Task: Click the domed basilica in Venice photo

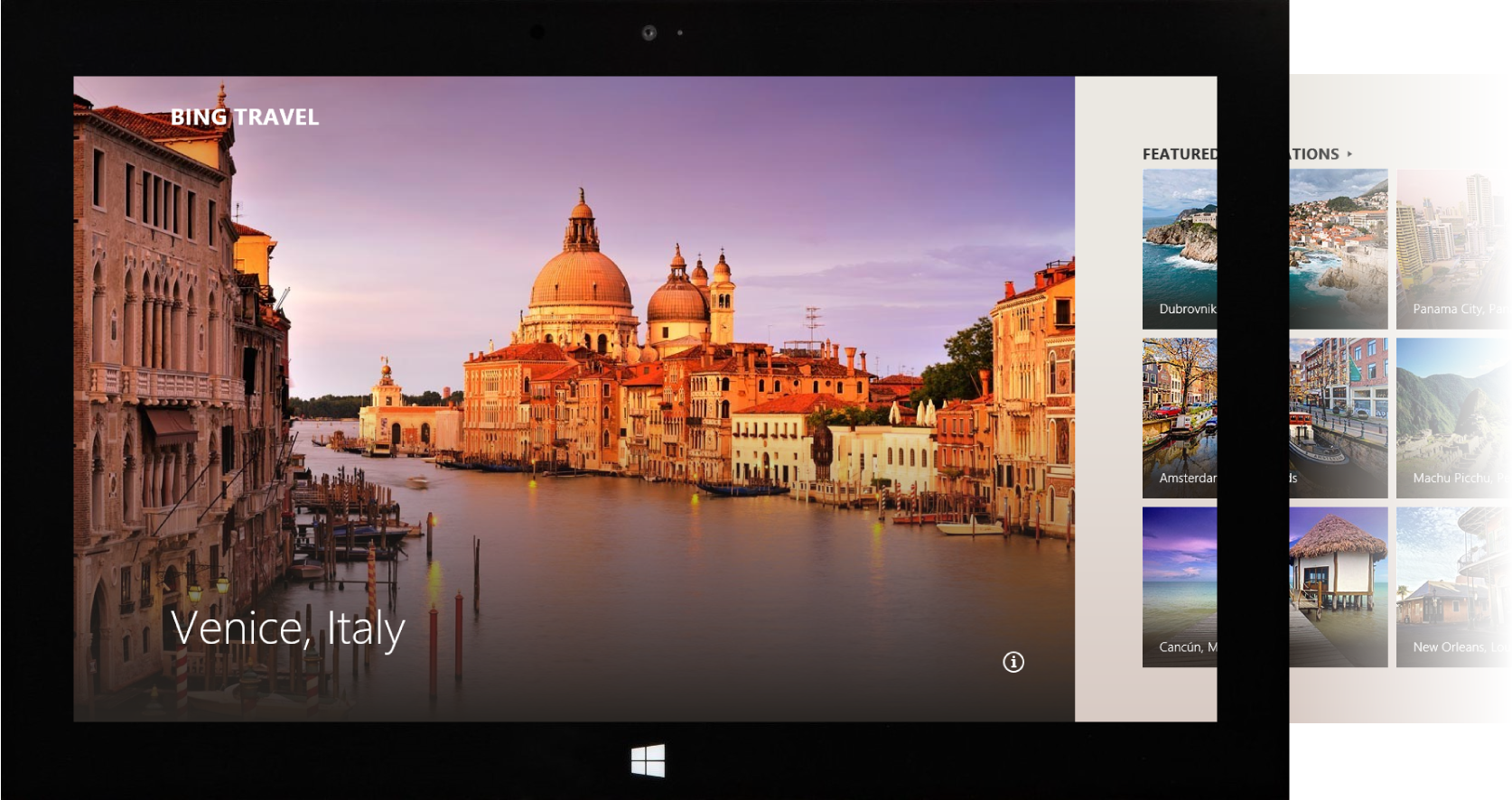Action: click(581, 271)
